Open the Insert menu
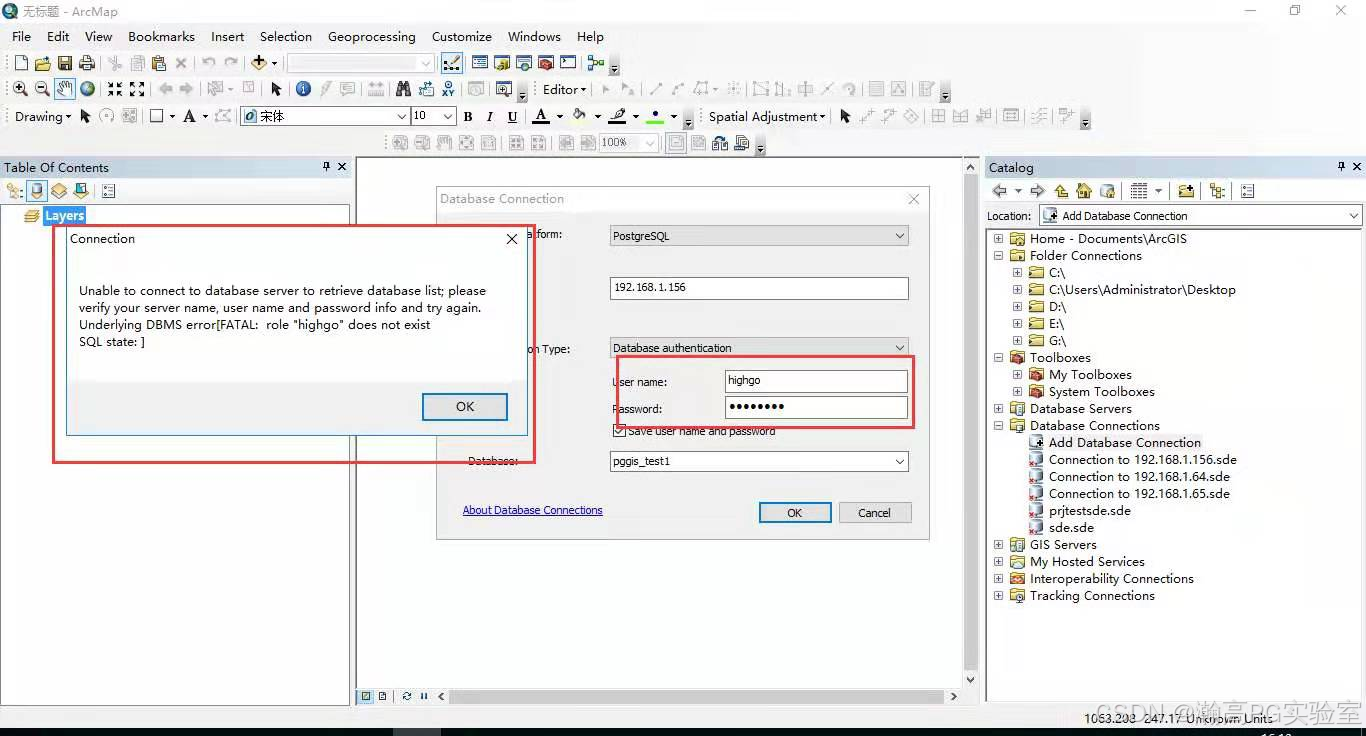The image size is (1366, 736). click(x=227, y=37)
